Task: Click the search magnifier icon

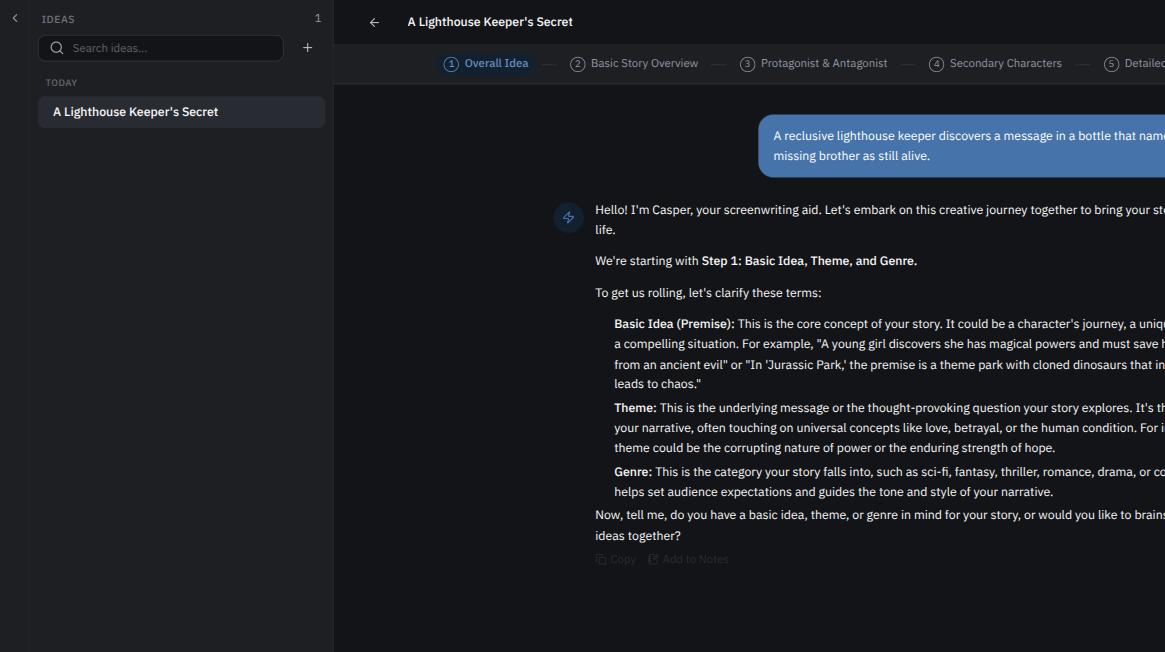Action: pyautogui.click(x=56, y=48)
